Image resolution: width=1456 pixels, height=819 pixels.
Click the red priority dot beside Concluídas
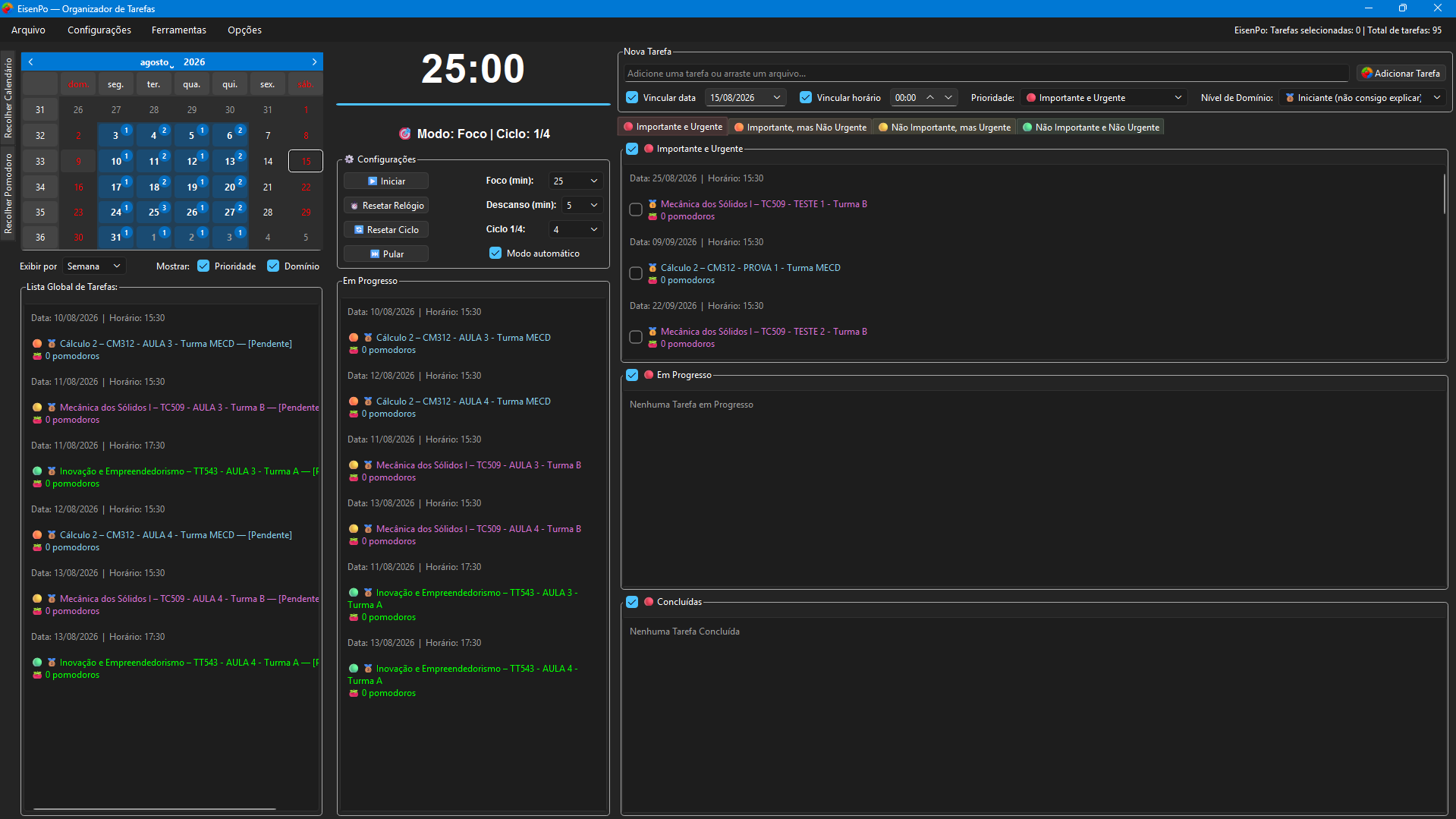point(649,602)
